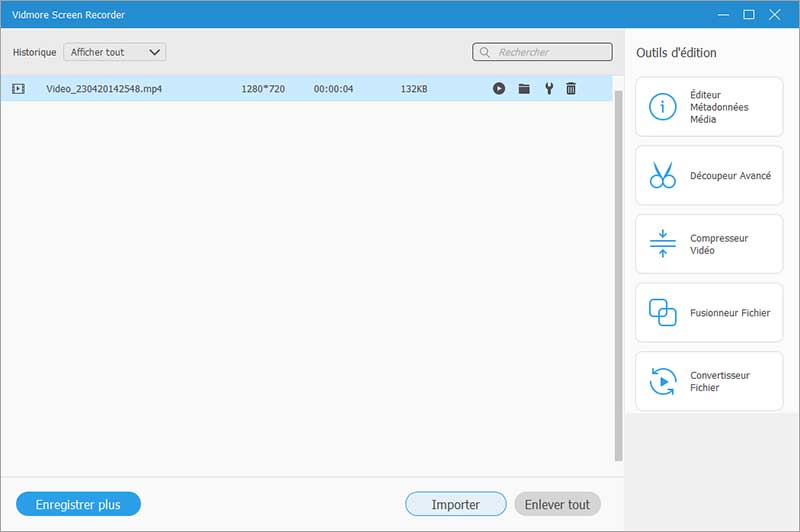The image size is (800, 532).
Task: Open the Découpeur Avancé scissors tool
Action: 709,176
